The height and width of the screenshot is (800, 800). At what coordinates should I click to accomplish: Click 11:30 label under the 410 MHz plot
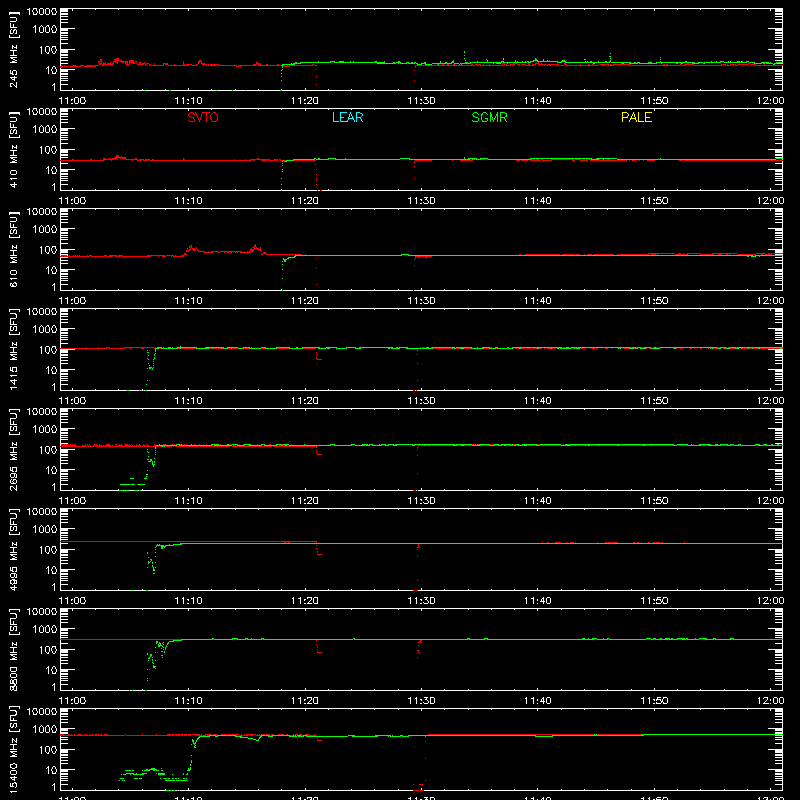[x=421, y=201]
